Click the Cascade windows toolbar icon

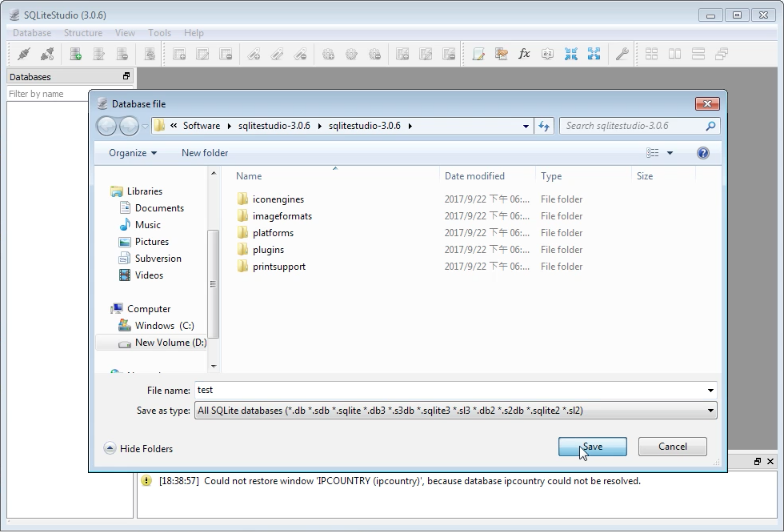[722, 54]
